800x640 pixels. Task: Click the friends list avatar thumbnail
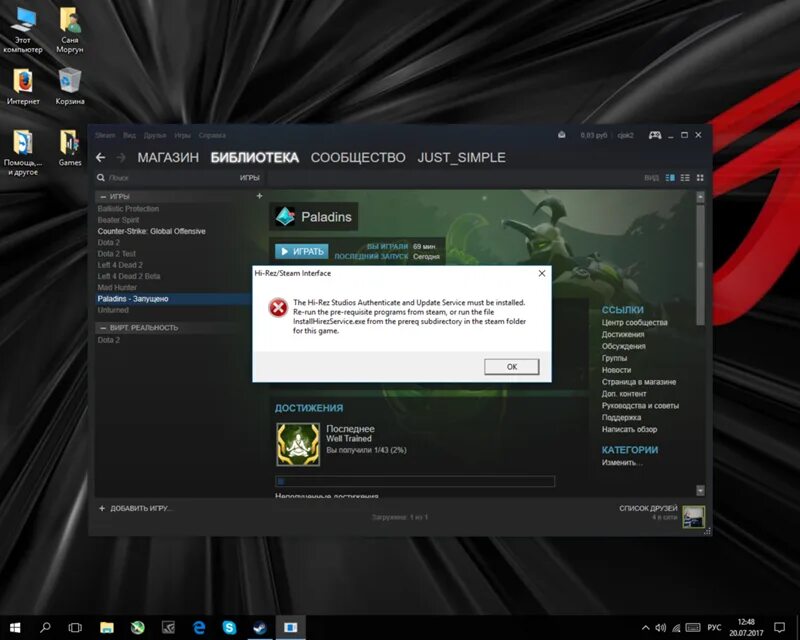coord(693,516)
